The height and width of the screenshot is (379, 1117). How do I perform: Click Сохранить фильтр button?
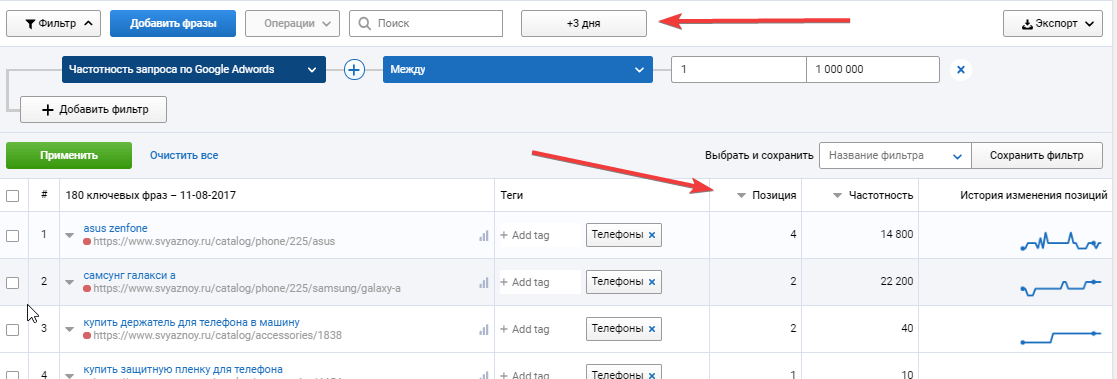[1037, 155]
